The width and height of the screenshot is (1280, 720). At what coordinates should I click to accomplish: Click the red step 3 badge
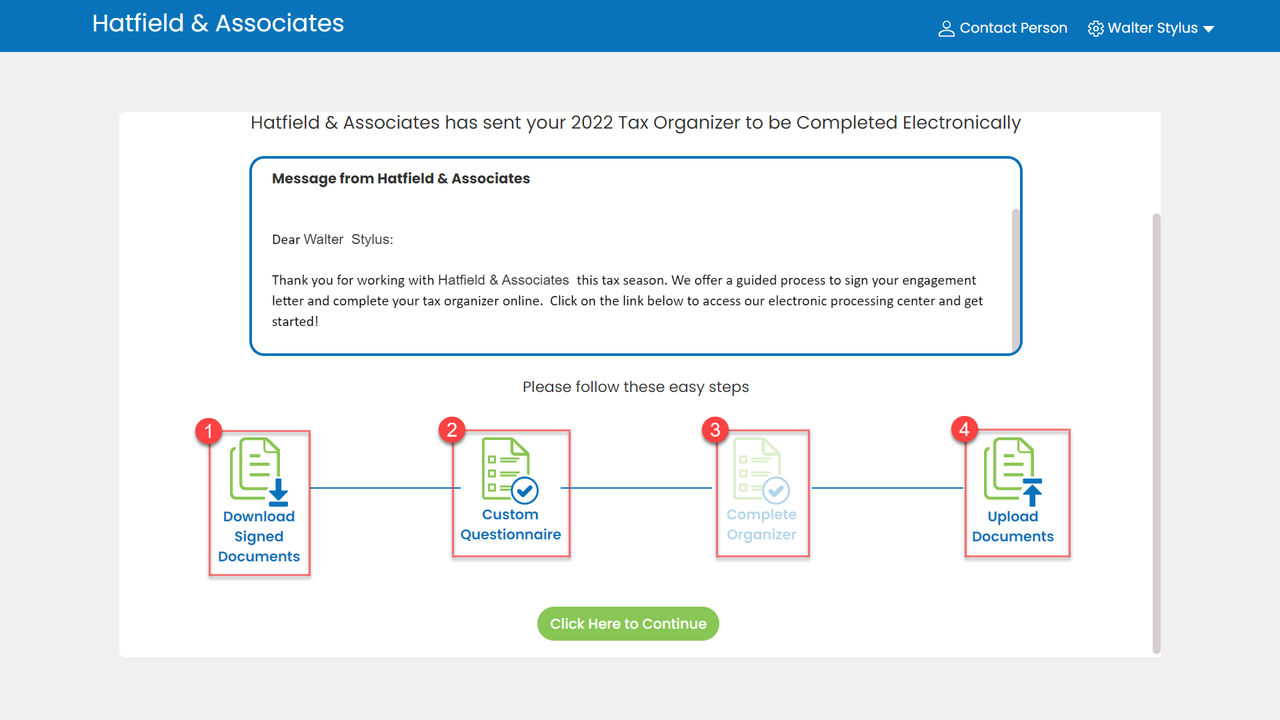pyautogui.click(x=714, y=430)
